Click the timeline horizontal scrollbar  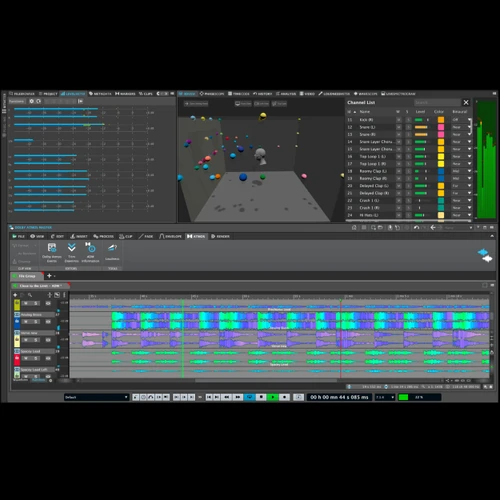click(266, 380)
